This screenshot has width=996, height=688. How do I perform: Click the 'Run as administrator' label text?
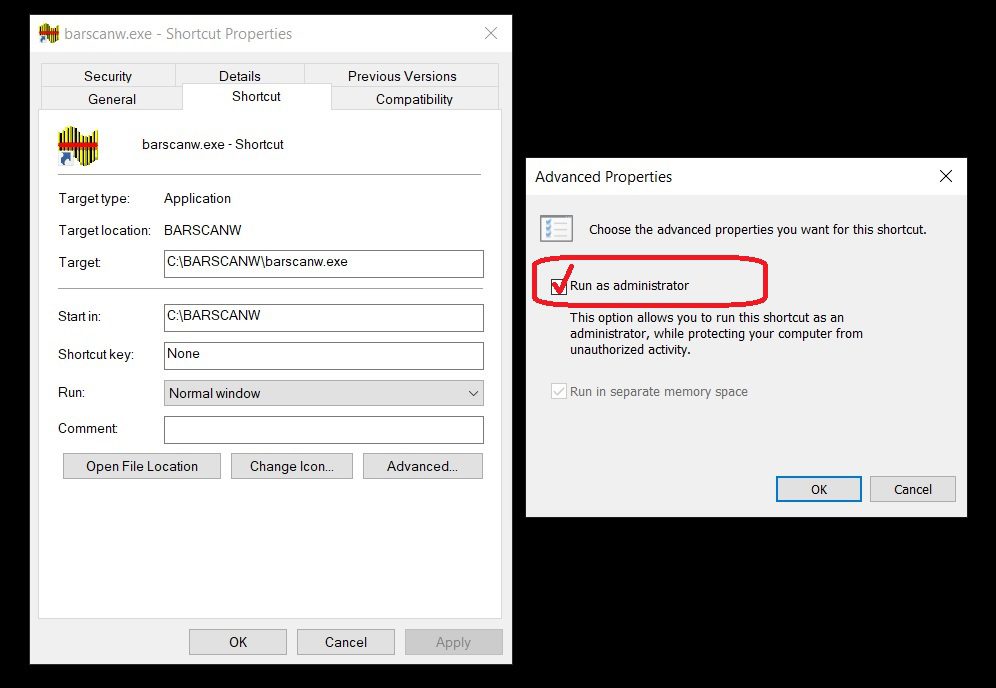click(629, 286)
